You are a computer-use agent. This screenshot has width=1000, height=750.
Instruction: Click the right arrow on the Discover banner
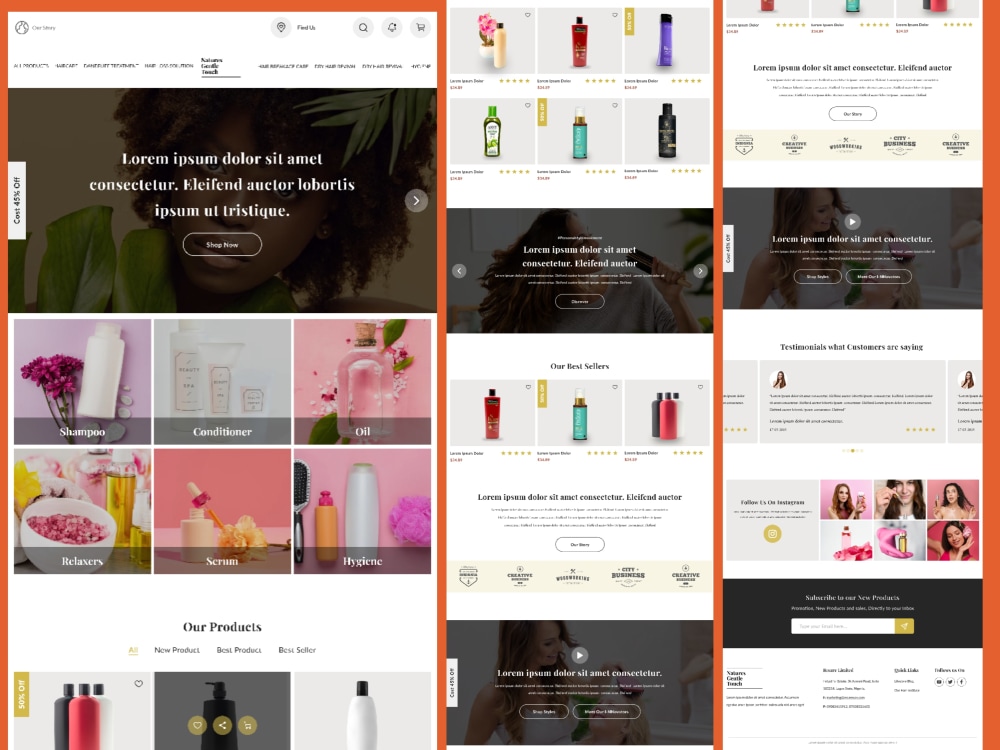[700, 271]
